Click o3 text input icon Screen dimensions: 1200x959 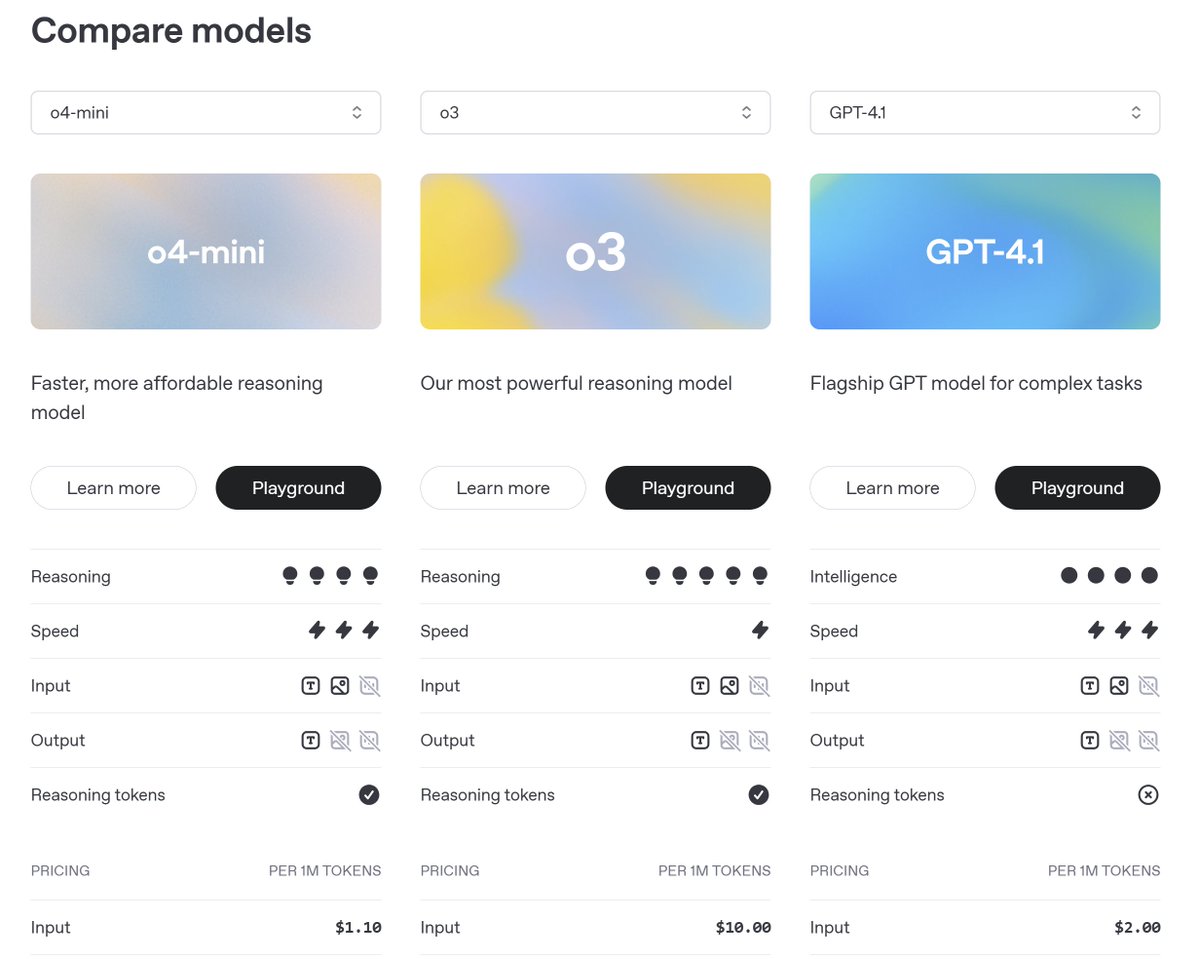pos(700,686)
